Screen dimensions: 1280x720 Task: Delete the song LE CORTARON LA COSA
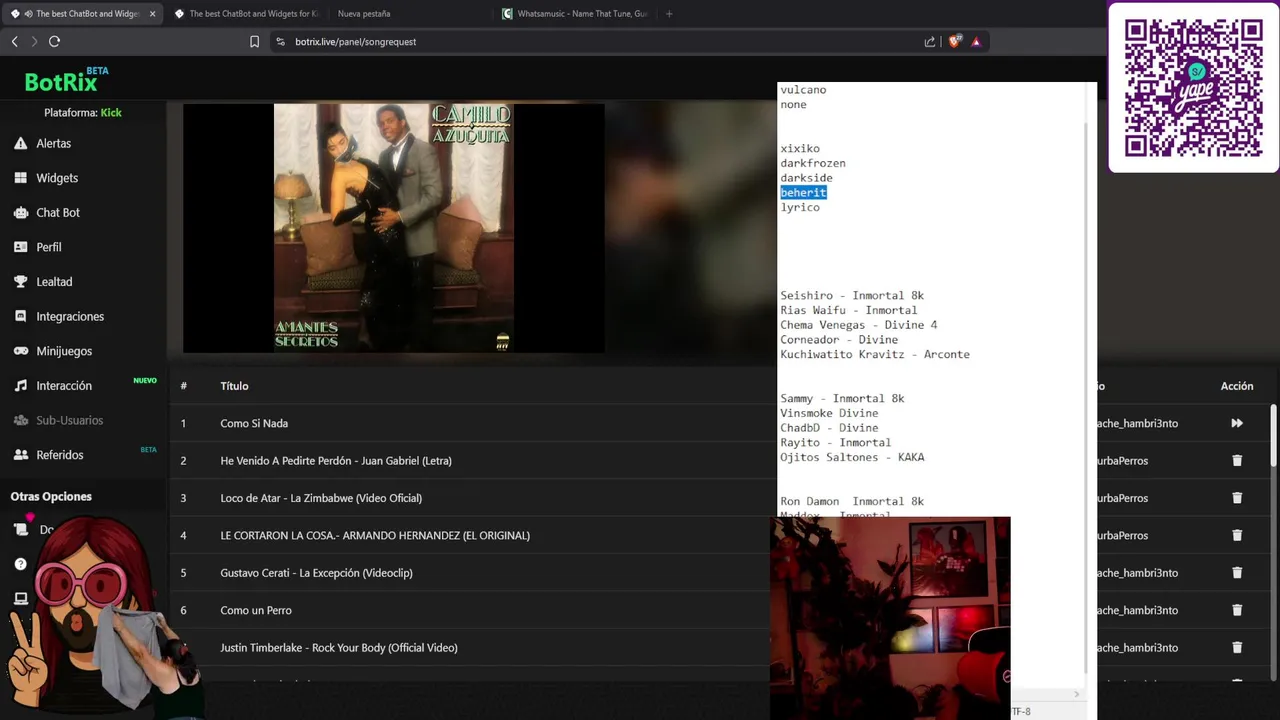click(x=1237, y=535)
